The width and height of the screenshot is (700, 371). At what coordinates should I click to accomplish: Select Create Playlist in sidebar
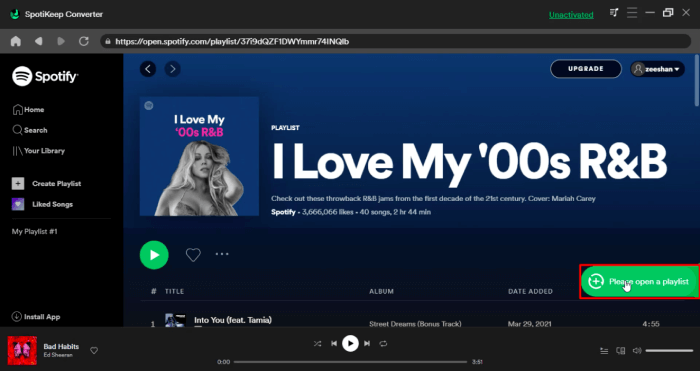pos(46,183)
